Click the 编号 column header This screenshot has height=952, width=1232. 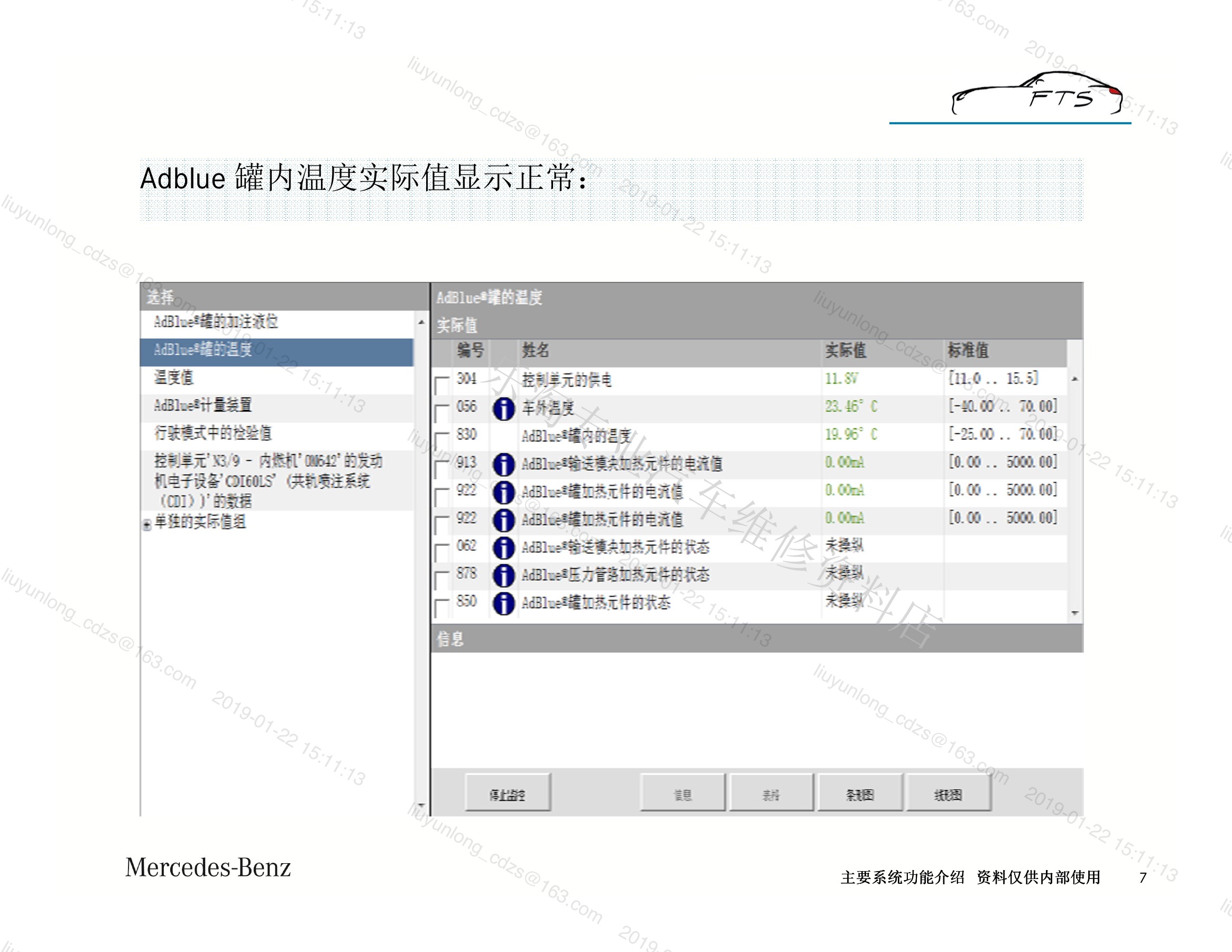click(471, 351)
